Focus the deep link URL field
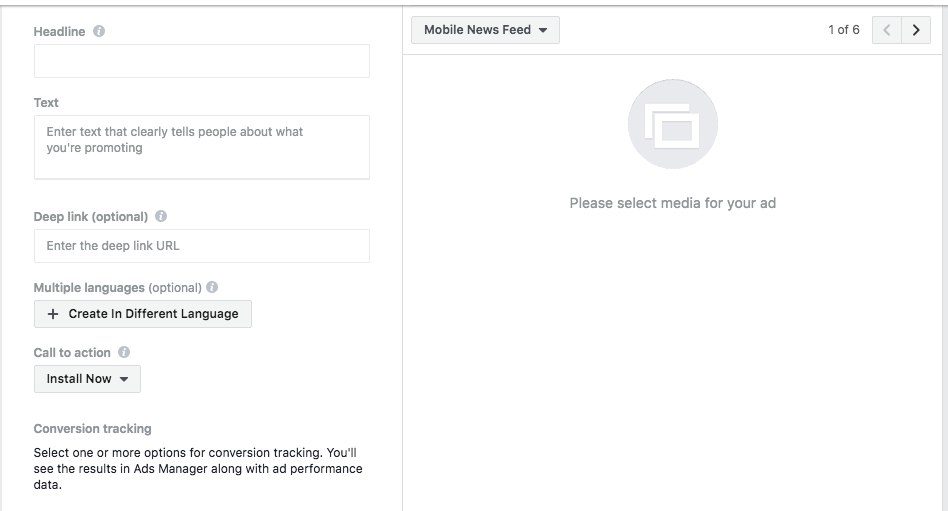Image resolution: width=948 pixels, height=511 pixels. [202, 246]
